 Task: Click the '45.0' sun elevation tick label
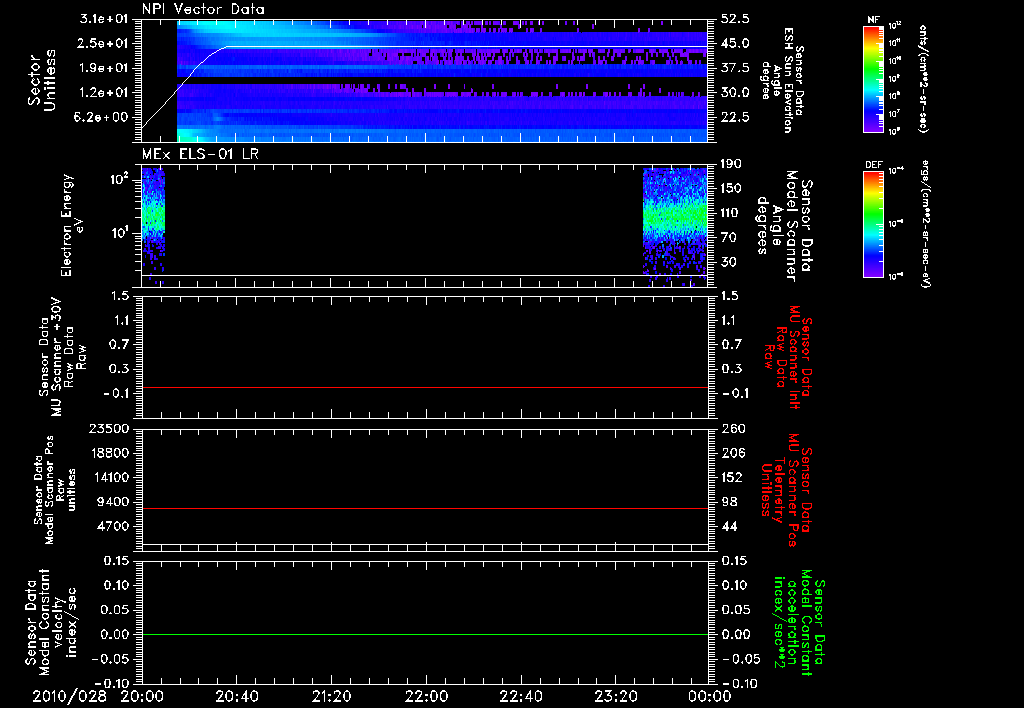click(735, 43)
